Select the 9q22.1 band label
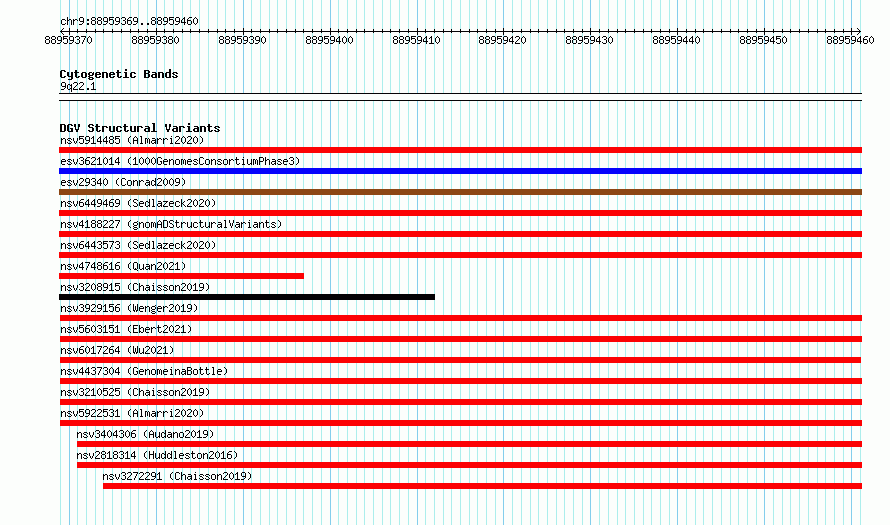Viewport: 890px width, 525px height. pos(78,86)
